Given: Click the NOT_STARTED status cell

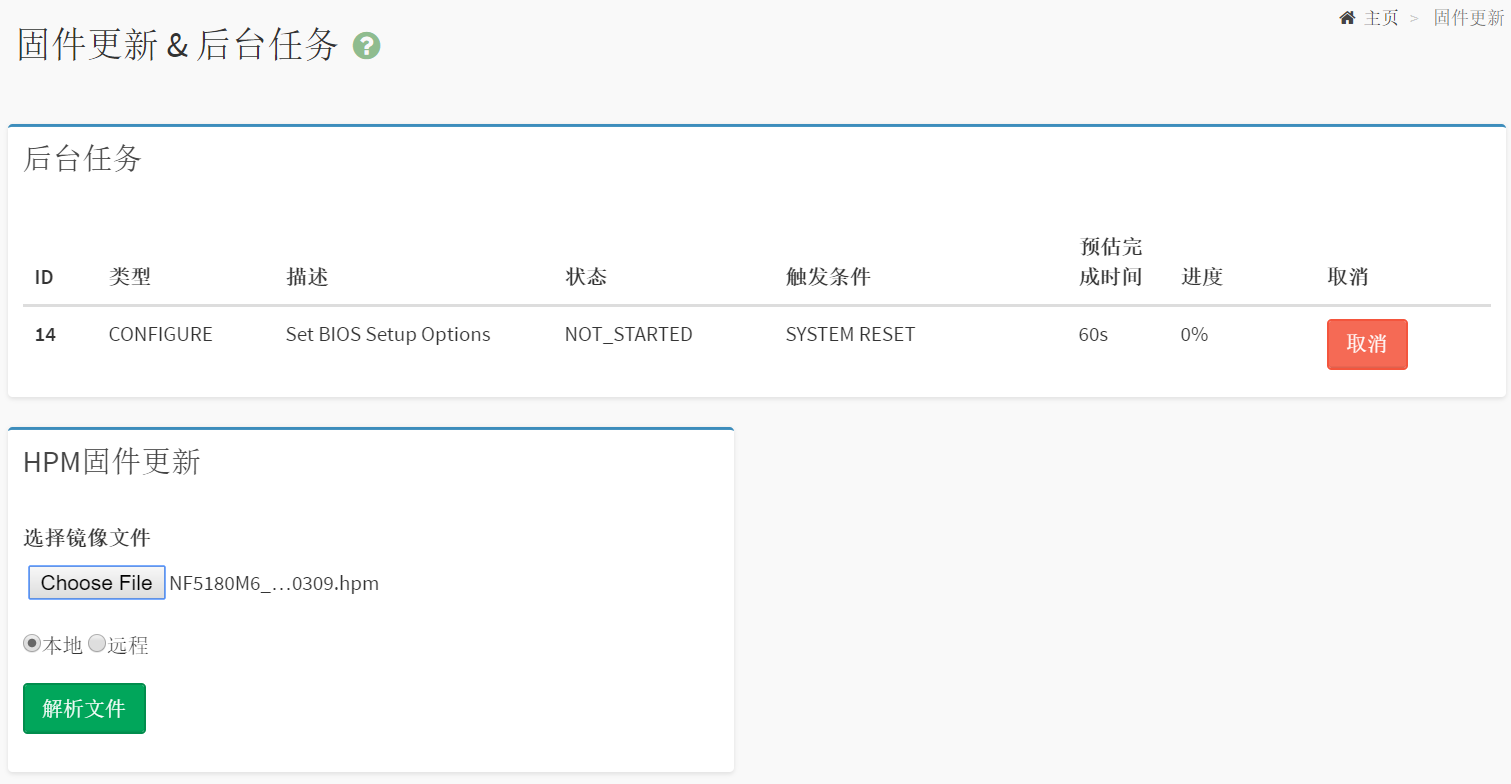Looking at the screenshot, I should click(x=628, y=335).
